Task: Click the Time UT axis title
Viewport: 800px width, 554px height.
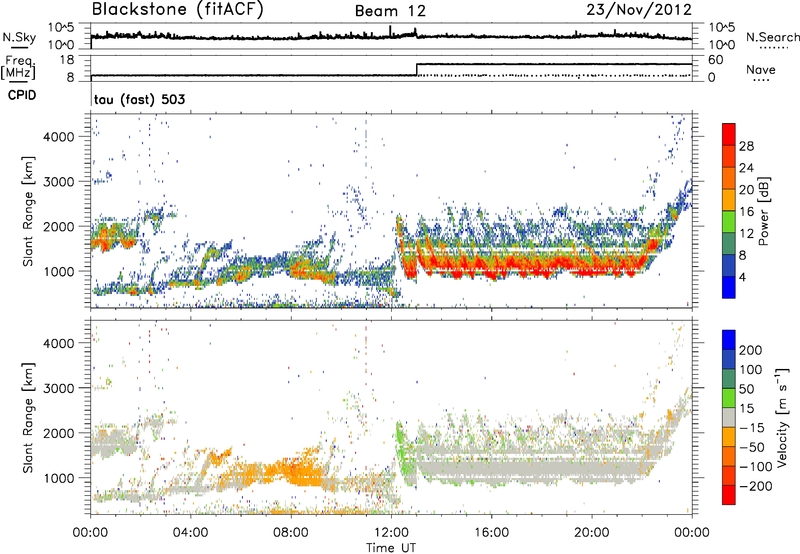Action: pyautogui.click(x=391, y=547)
